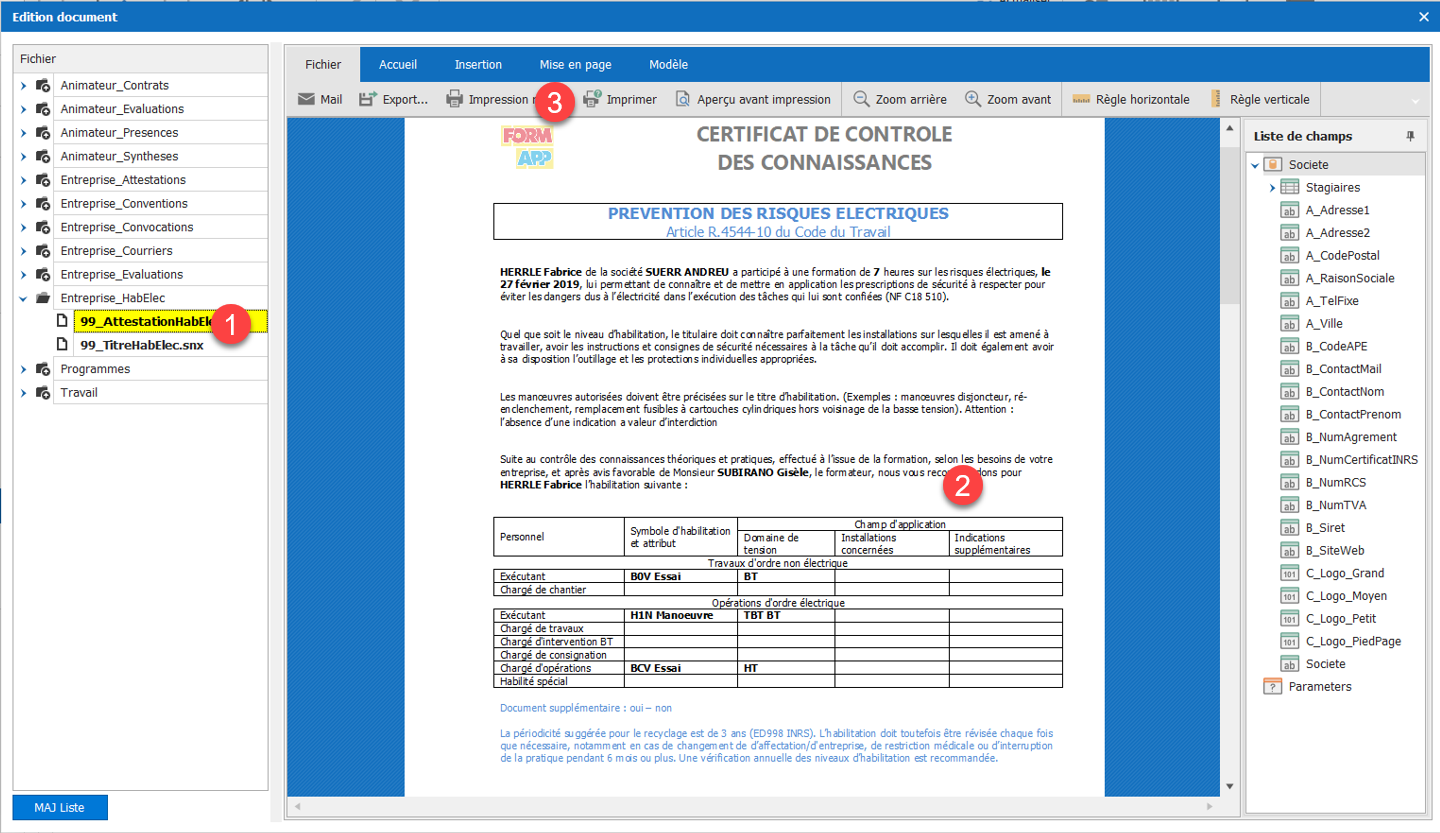Click the C_Logo_PiedPage binary field icon

1290,641
